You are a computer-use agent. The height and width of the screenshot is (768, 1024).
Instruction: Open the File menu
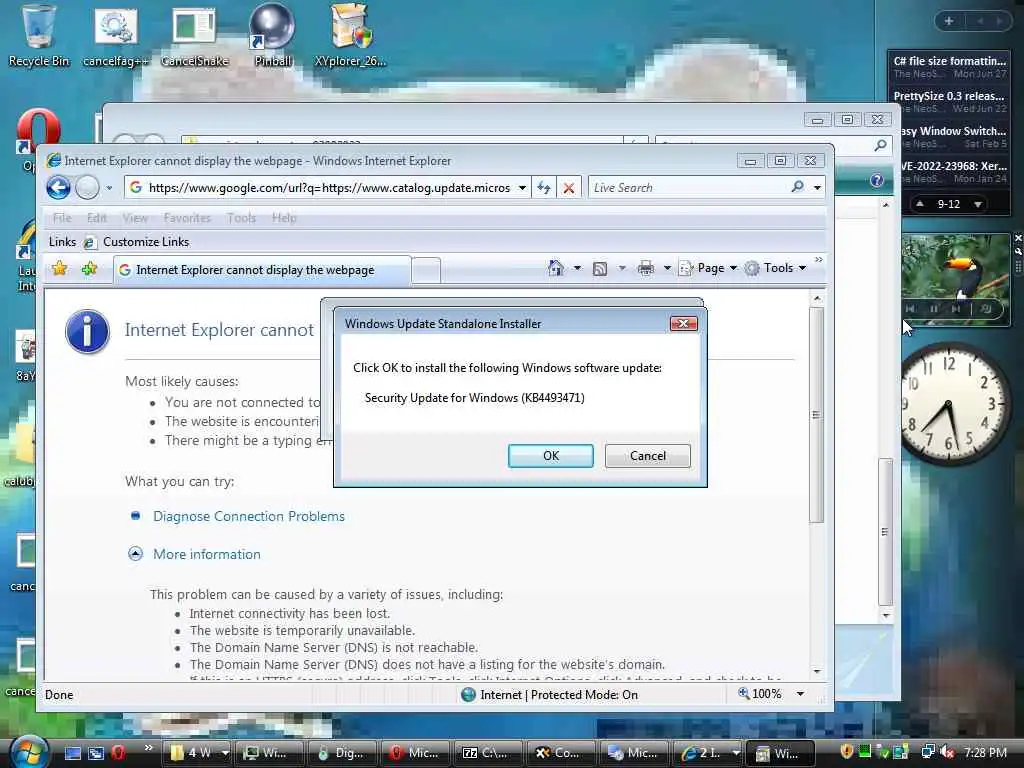tap(62, 218)
